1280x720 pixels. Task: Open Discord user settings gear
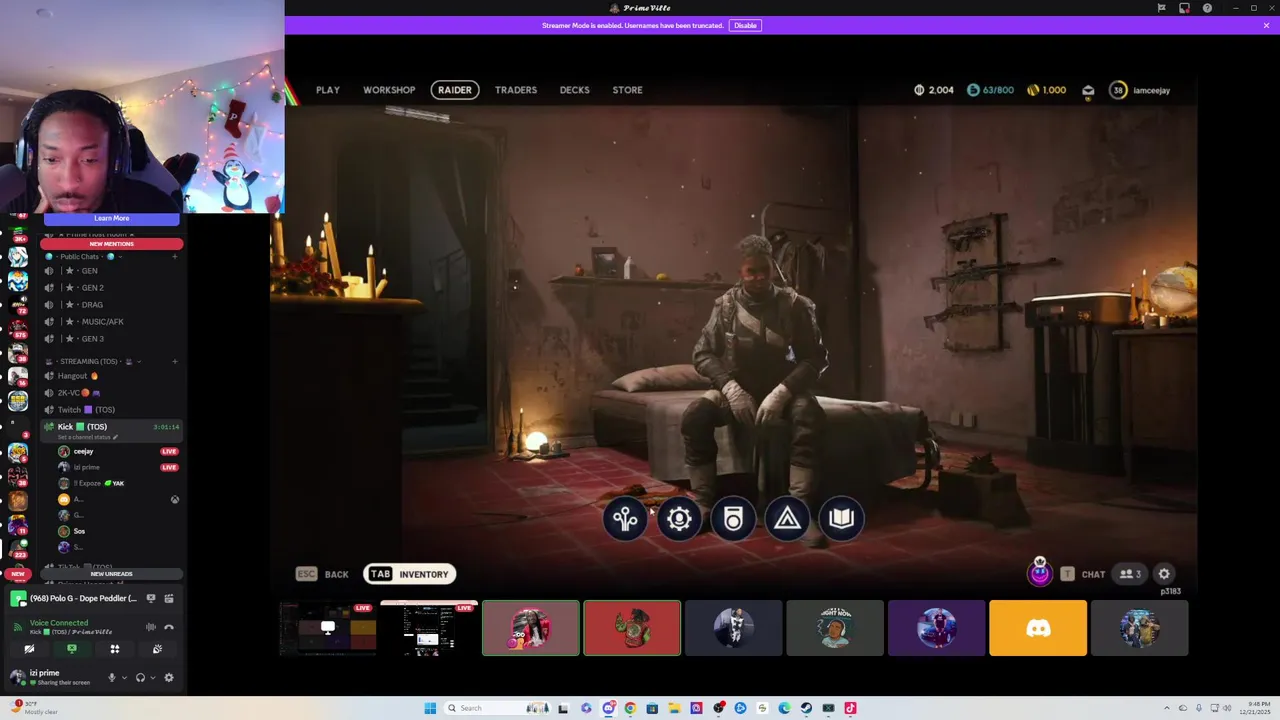tap(169, 678)
